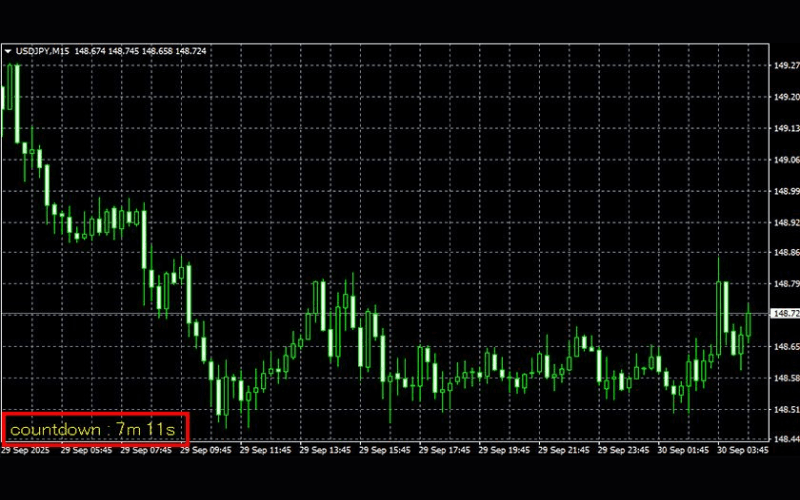The height and width of the screenshot is (500, 800).
Task: Click the 149.20 price scale label
Action: pyautogui.click(x=785, y=98)
